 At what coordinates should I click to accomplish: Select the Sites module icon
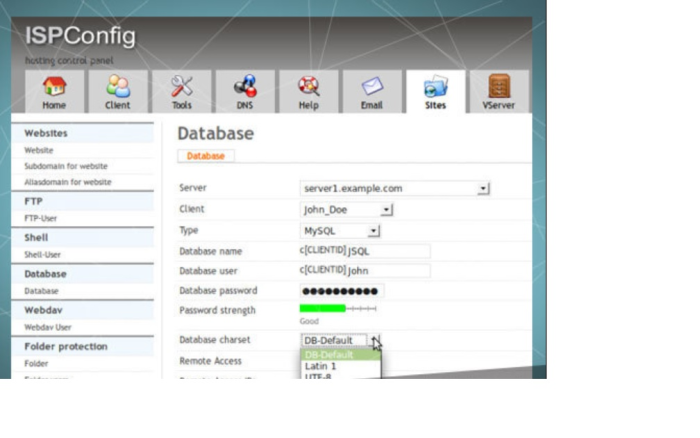[435, 89]
